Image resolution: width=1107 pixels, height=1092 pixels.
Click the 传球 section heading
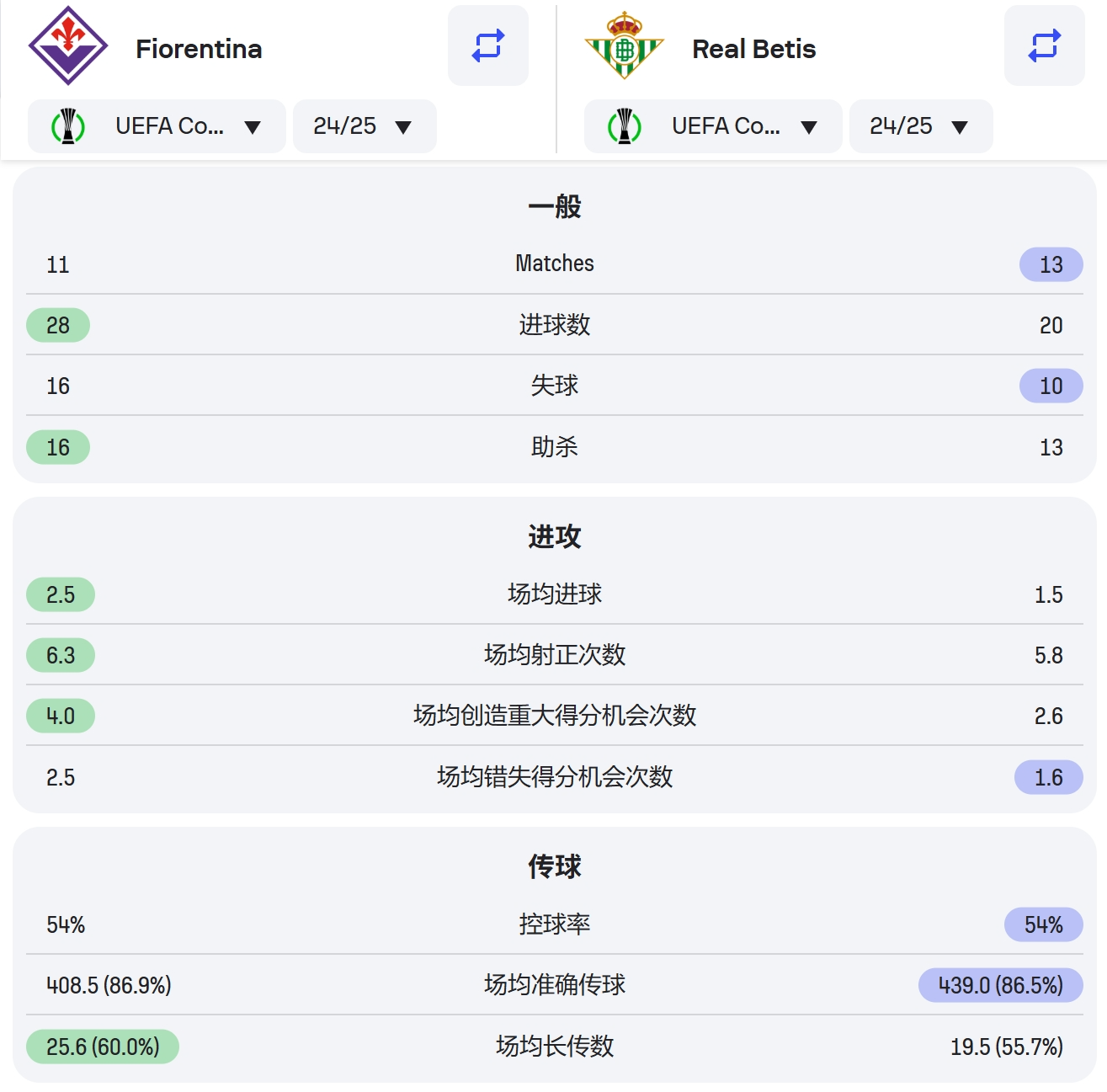pos(555,866)
